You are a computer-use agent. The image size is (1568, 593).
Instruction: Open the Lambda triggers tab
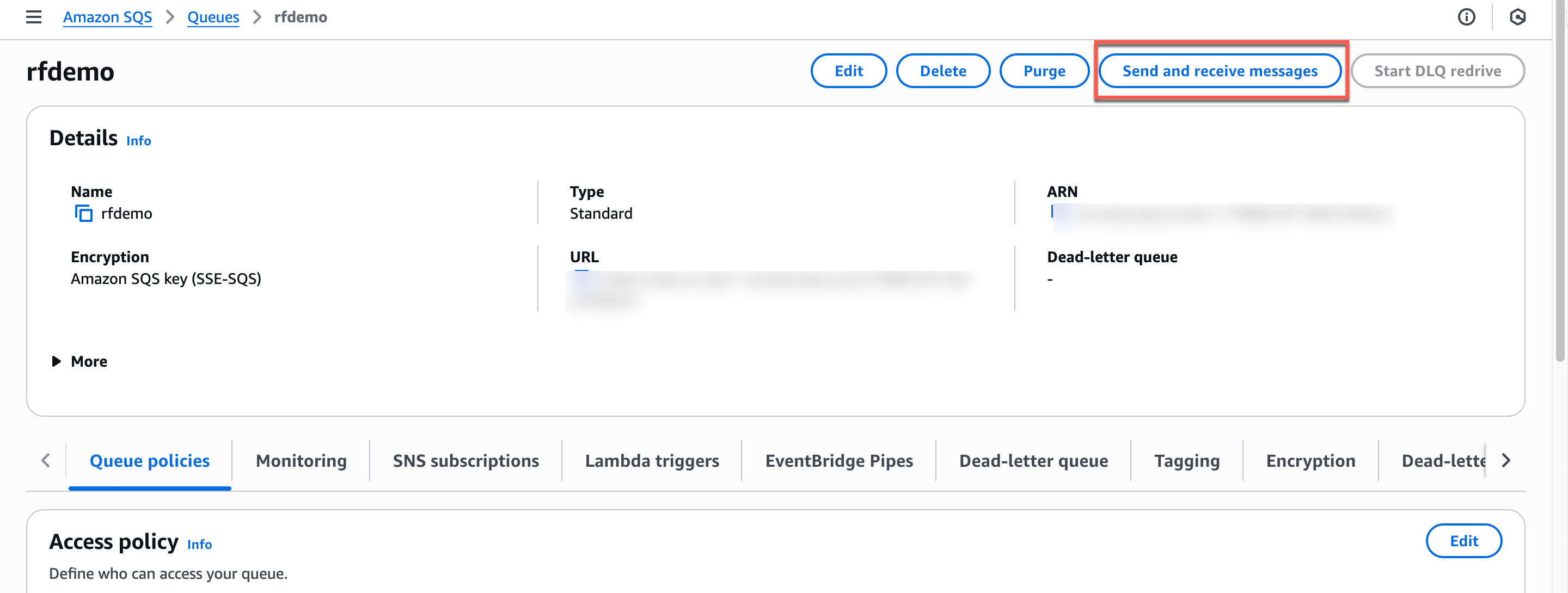(x=652, y=460)
